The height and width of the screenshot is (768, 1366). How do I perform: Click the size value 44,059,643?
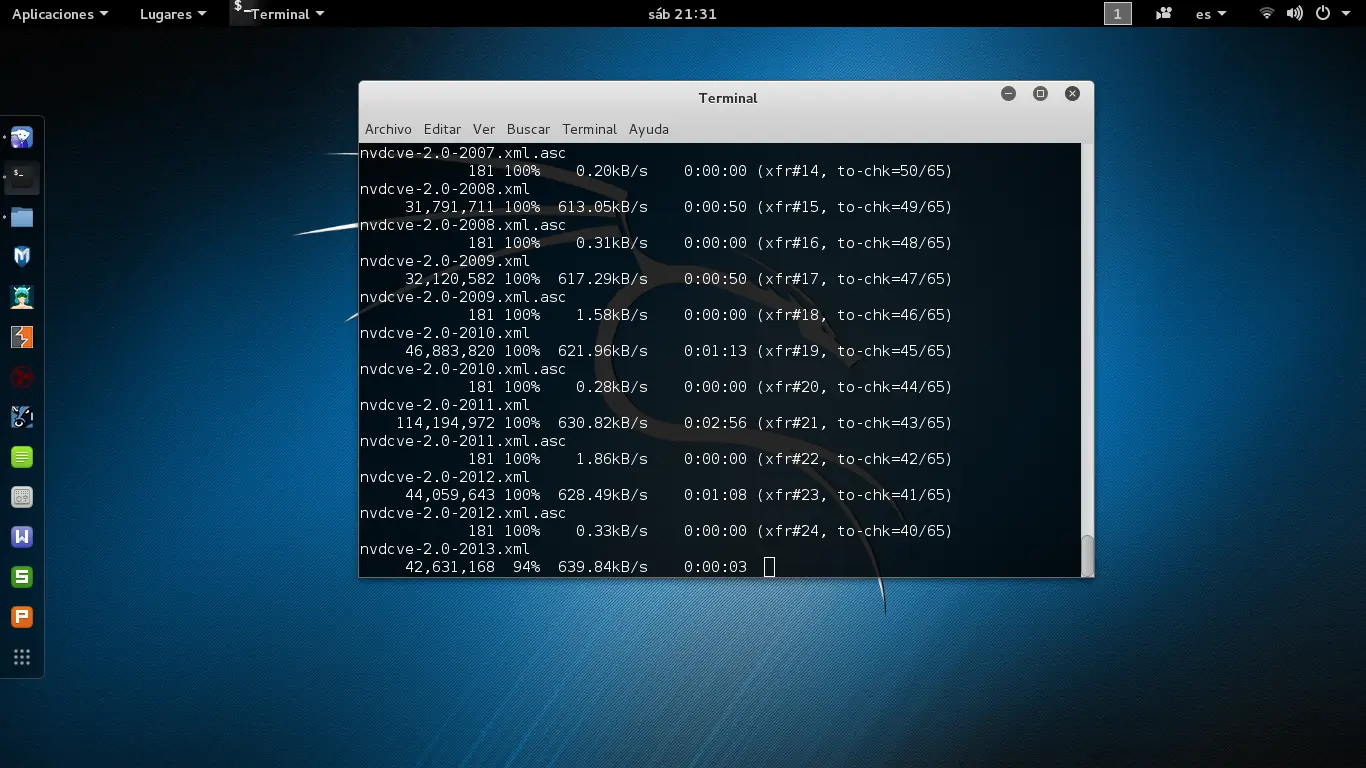coord(450,495)
